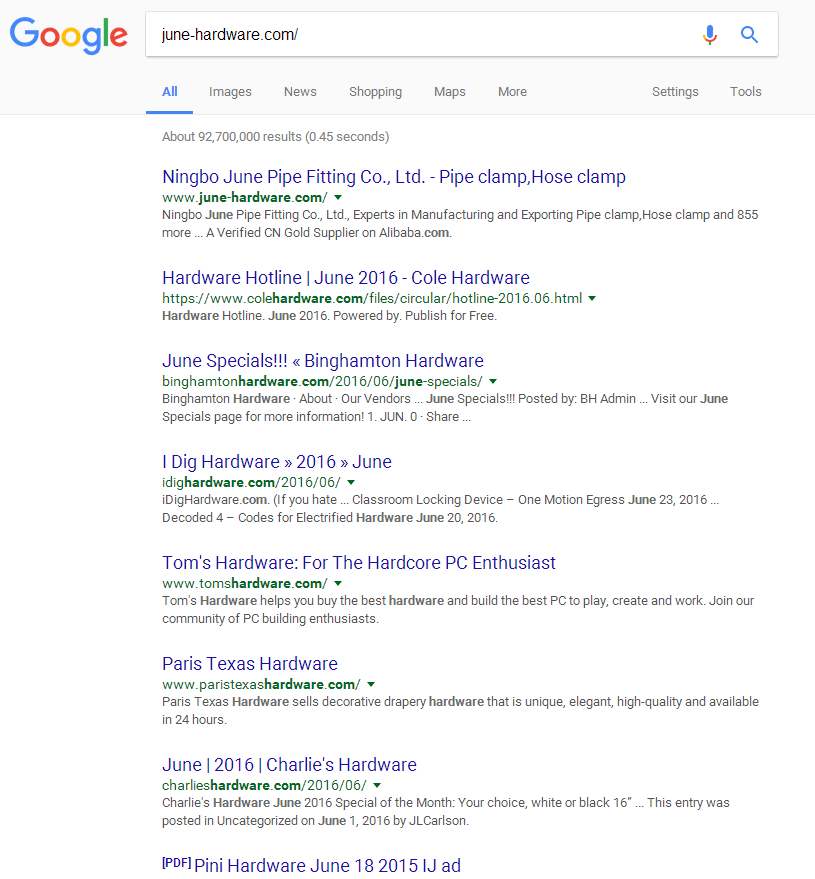Click the magnifying glass search button
This screenshot has height=879, width=815.
pyautogui.click(x=749, y=35)
